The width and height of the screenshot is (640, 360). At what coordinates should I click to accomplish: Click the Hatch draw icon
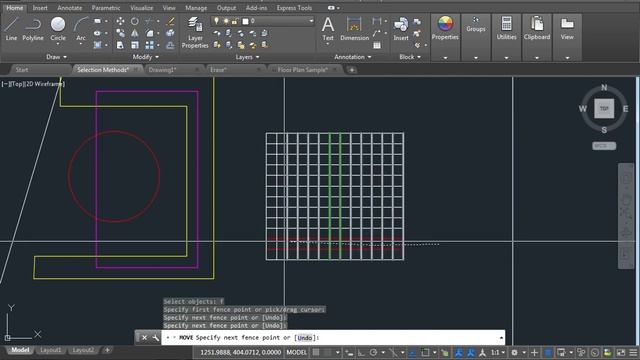[98, 45]
